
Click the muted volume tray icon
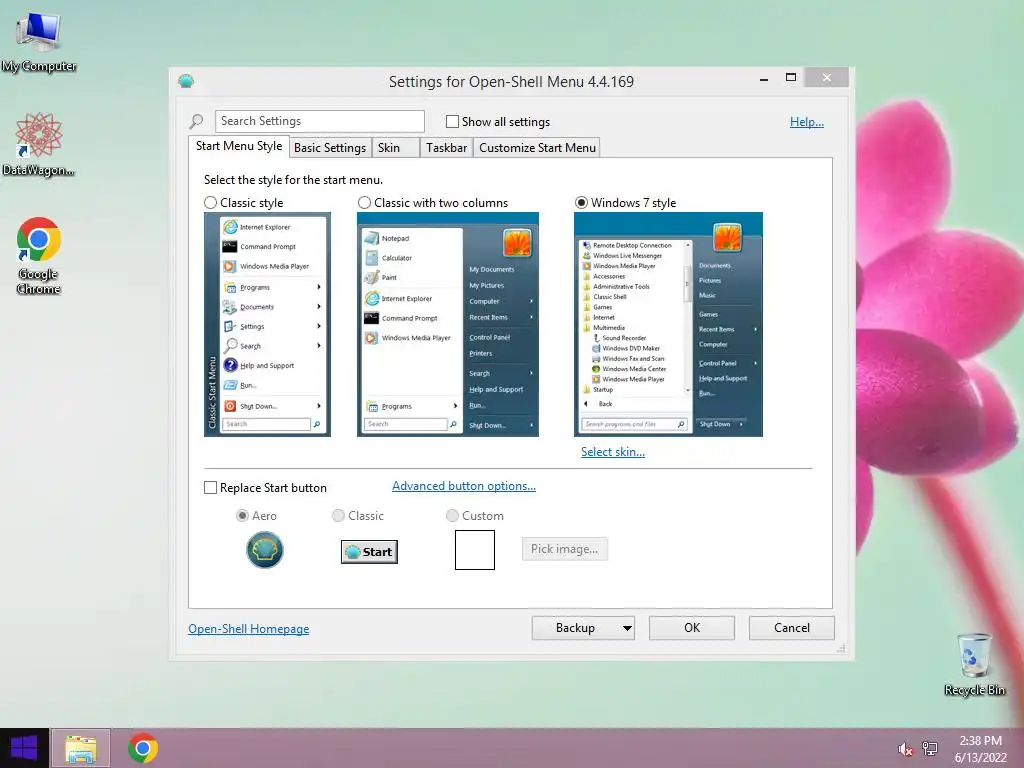click(x=905, y=749)
